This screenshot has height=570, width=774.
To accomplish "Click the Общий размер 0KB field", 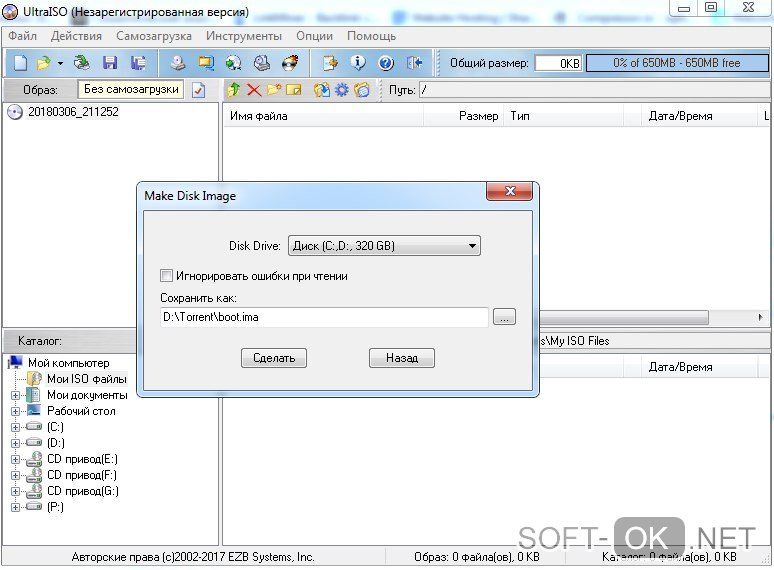I will pos(559,63).
